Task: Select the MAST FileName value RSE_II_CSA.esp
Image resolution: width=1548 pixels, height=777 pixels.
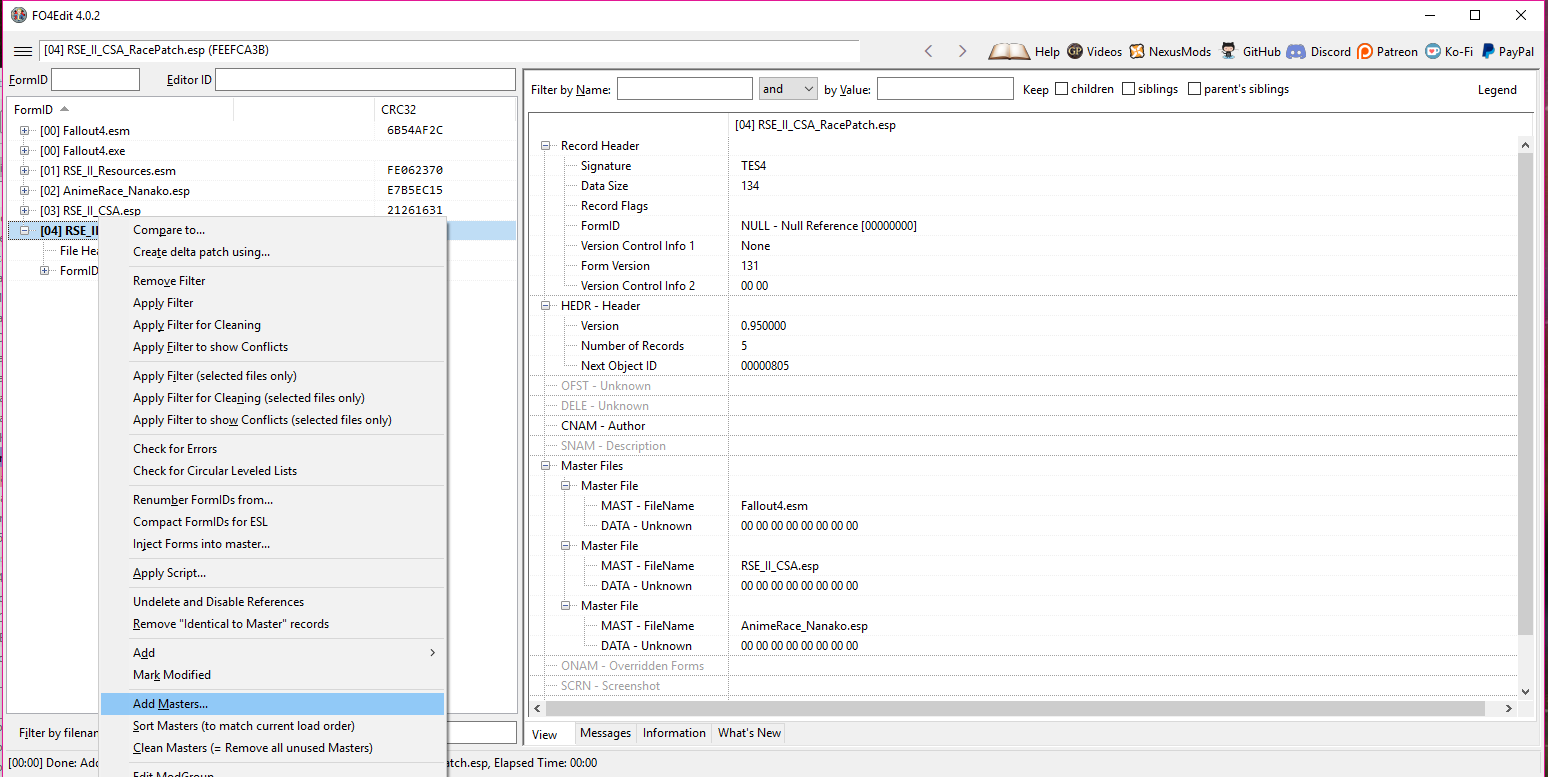Action: (x=780, y=566)
